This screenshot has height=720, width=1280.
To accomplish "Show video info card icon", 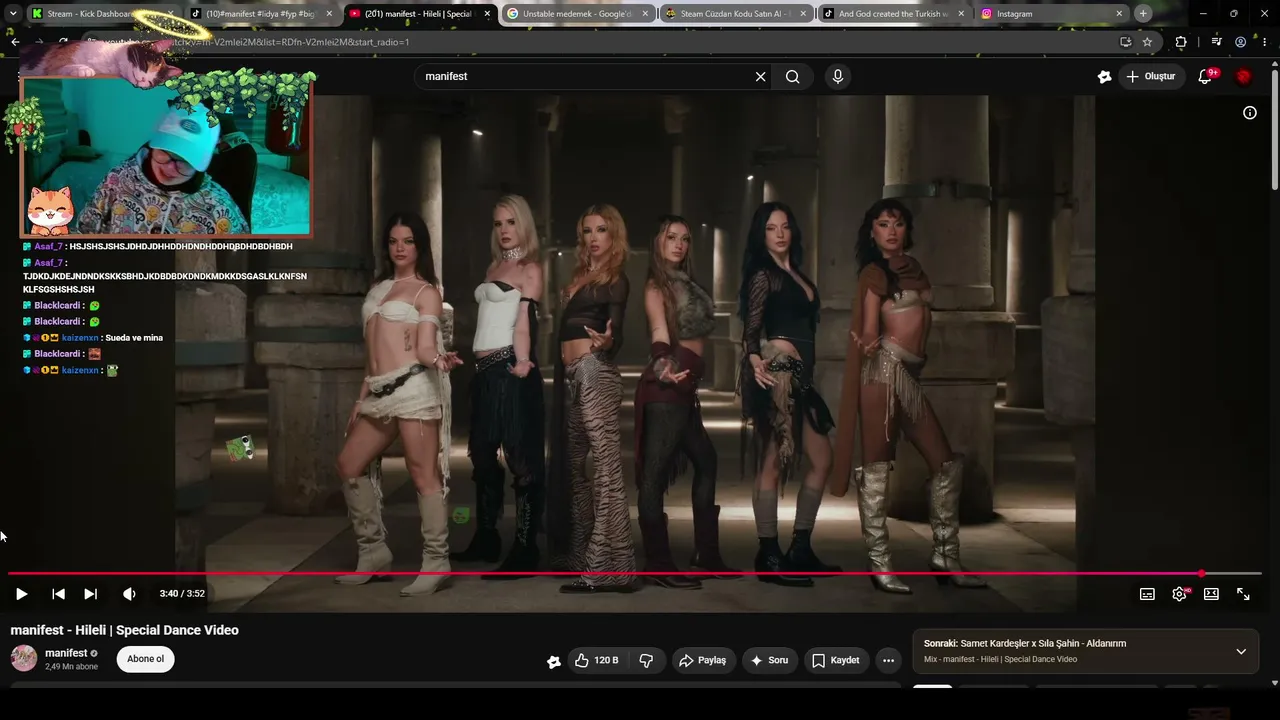I will point(1249,113).
